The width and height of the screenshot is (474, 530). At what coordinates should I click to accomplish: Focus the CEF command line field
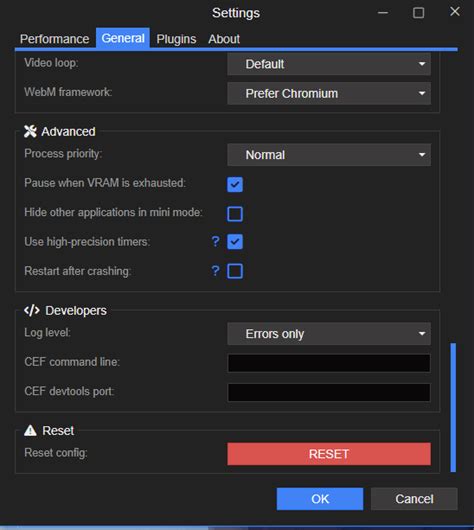click(329, 363)
